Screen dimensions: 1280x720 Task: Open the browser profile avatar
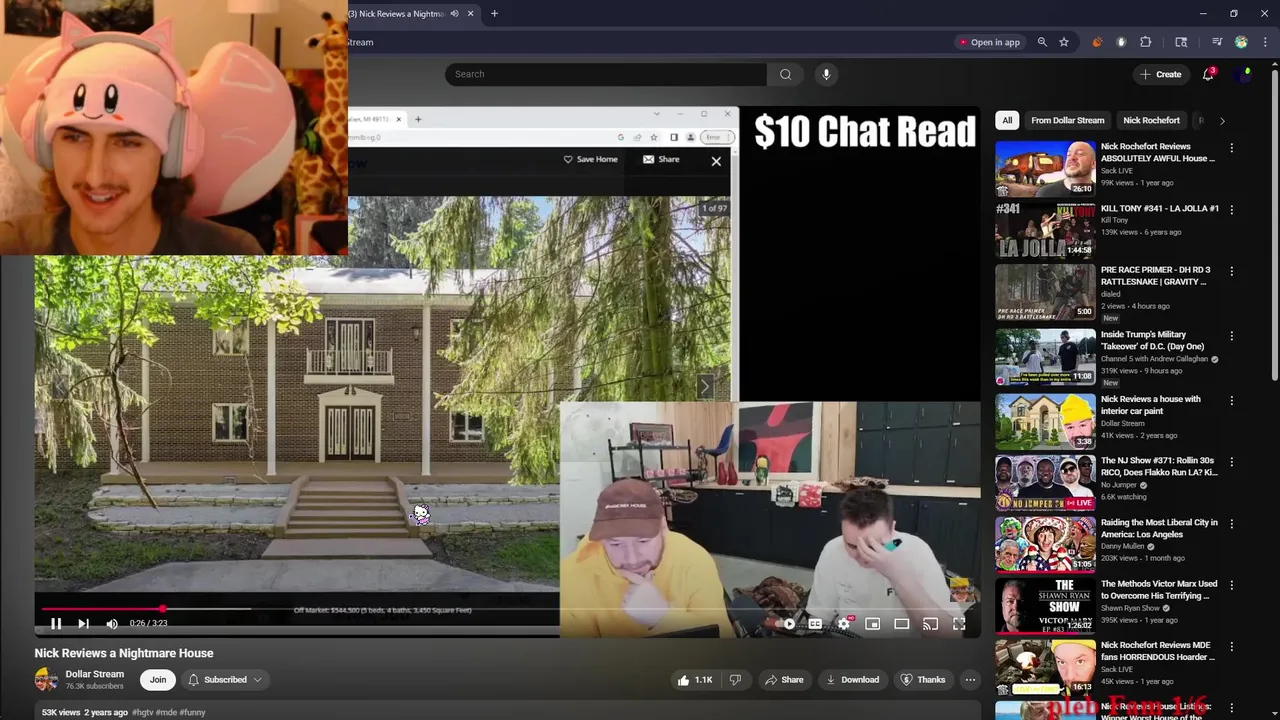(1241, 42)
